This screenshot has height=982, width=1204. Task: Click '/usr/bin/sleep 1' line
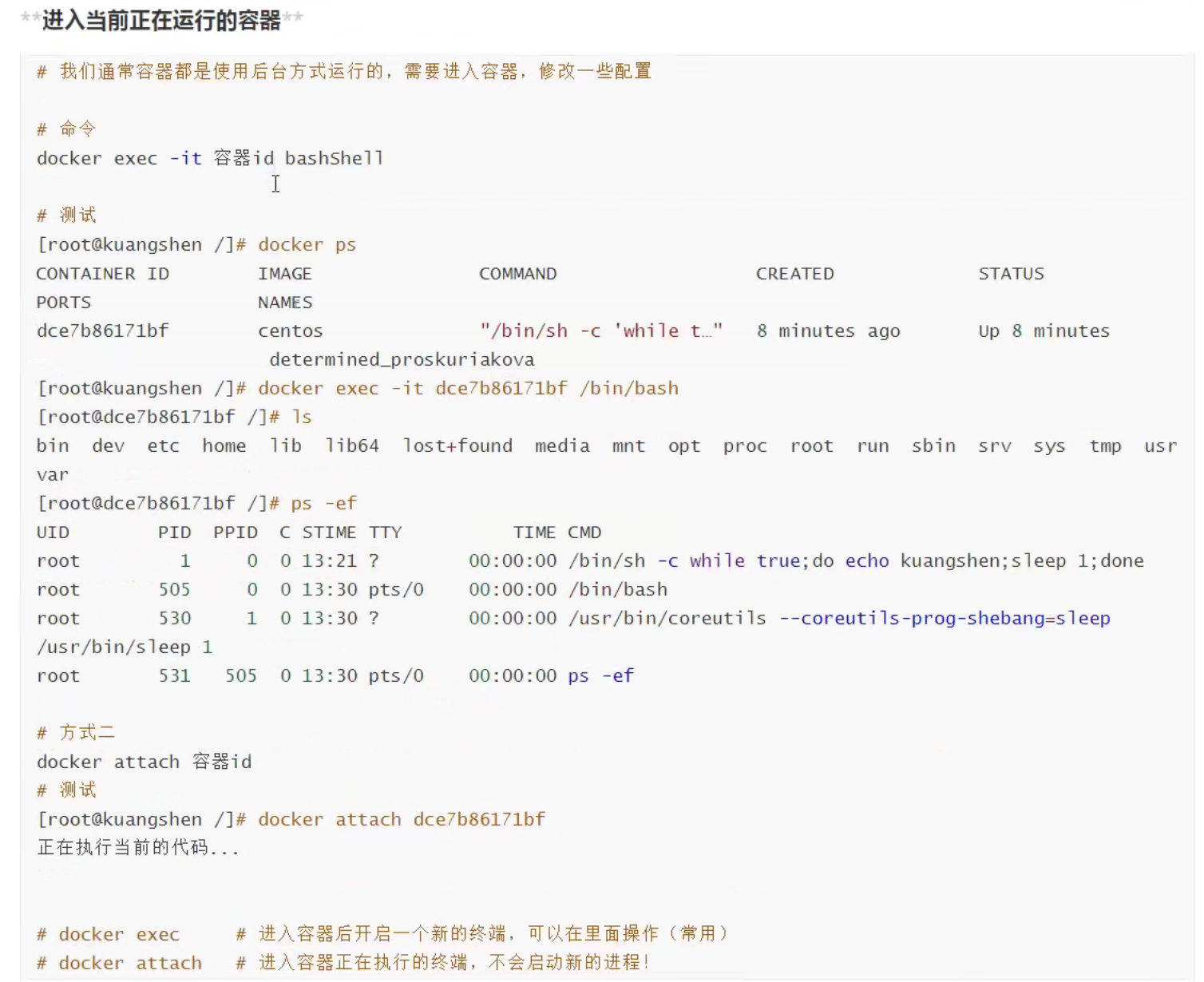pyautogui.click(x=125, y=647)
